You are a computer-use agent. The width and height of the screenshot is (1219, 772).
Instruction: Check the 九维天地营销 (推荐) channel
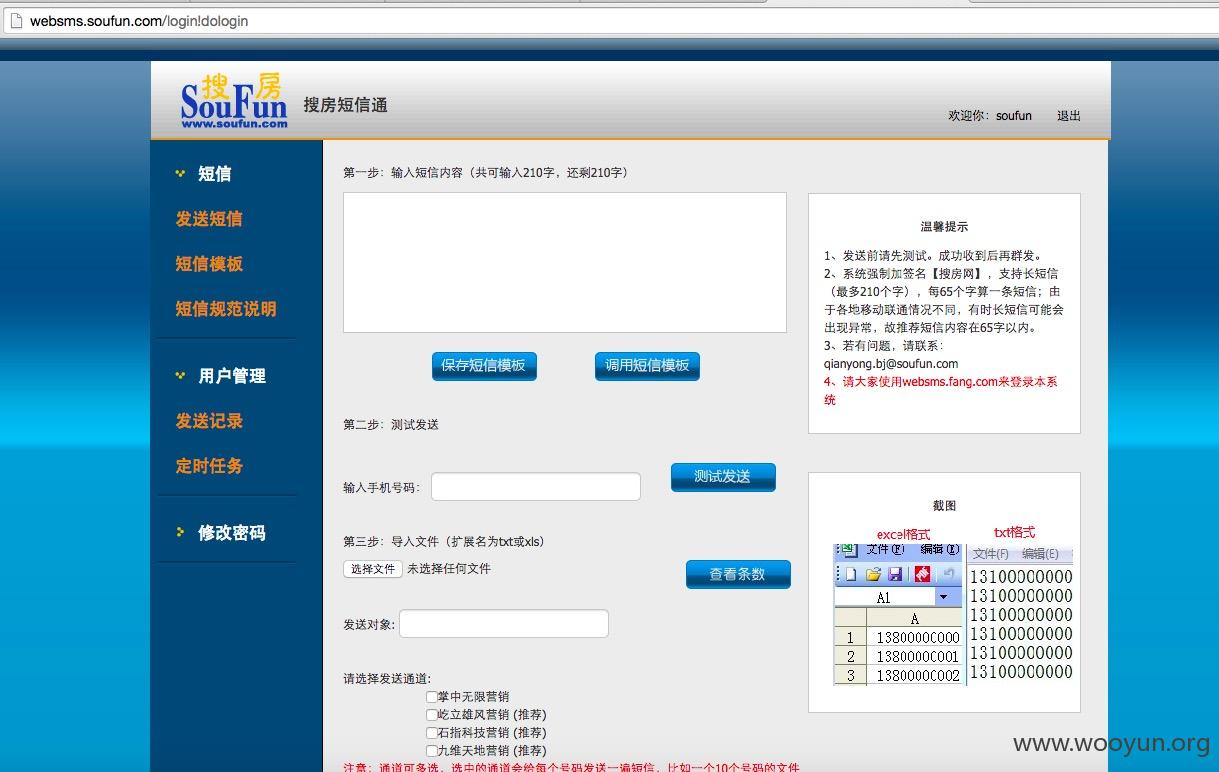432,751
